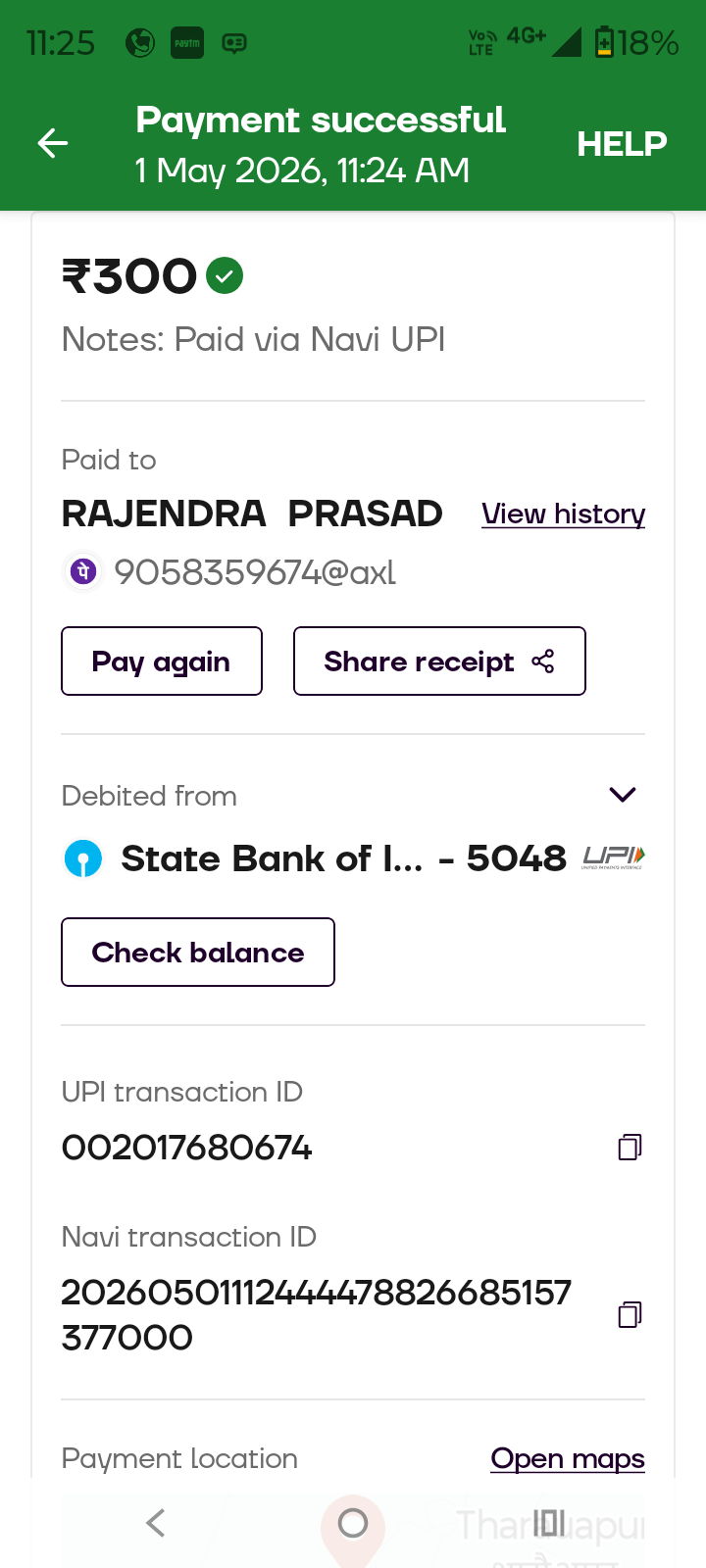This screenshot has width=706, height=1568.
Task: Open maps link for payment location
Action: tap(568, 1458)
